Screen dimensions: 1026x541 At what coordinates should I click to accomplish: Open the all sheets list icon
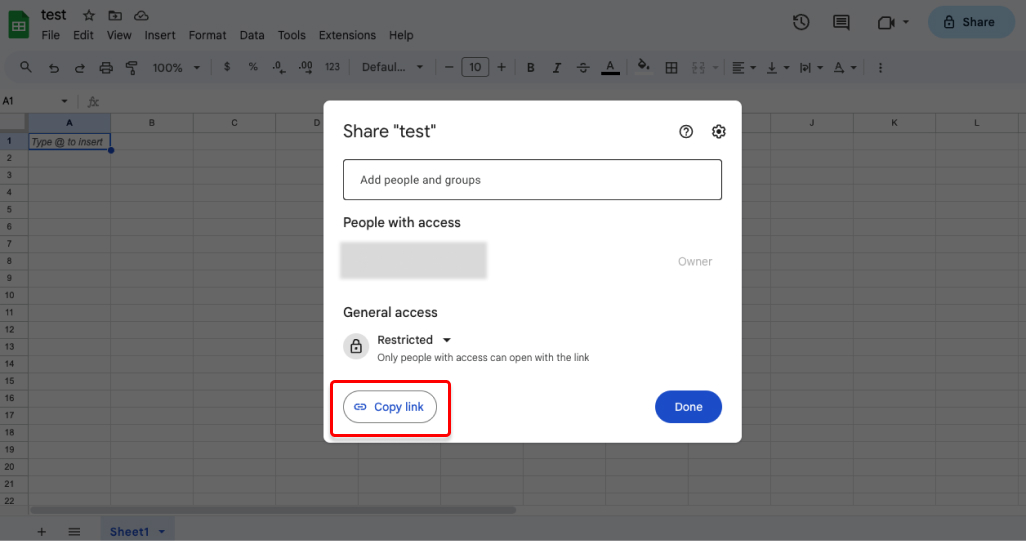coord(74,532)
